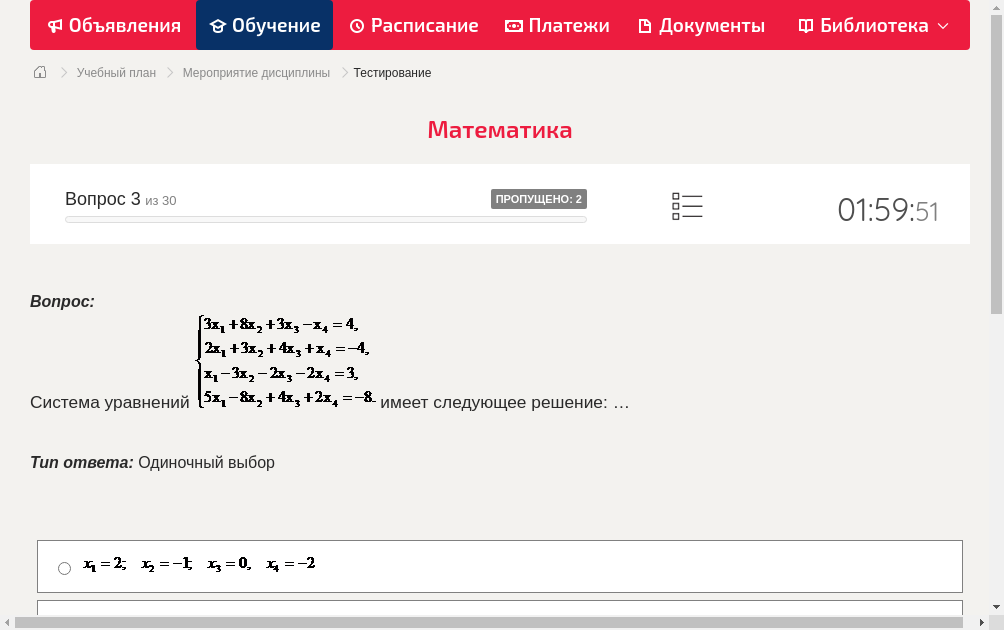This screenshot has width=1004, height=630.
Task: Open the Учебный план breadcrumb link
Action: click(119, 72)
